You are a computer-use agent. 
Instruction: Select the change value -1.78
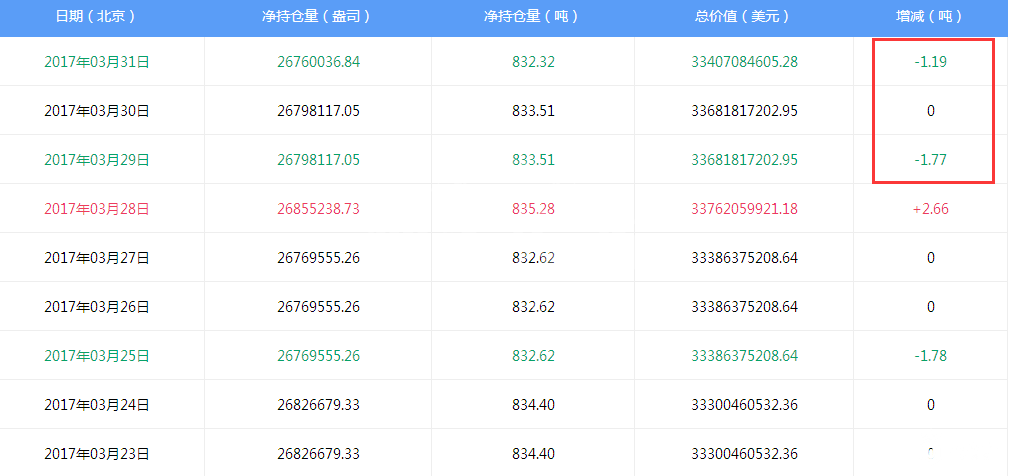point(930,356)
